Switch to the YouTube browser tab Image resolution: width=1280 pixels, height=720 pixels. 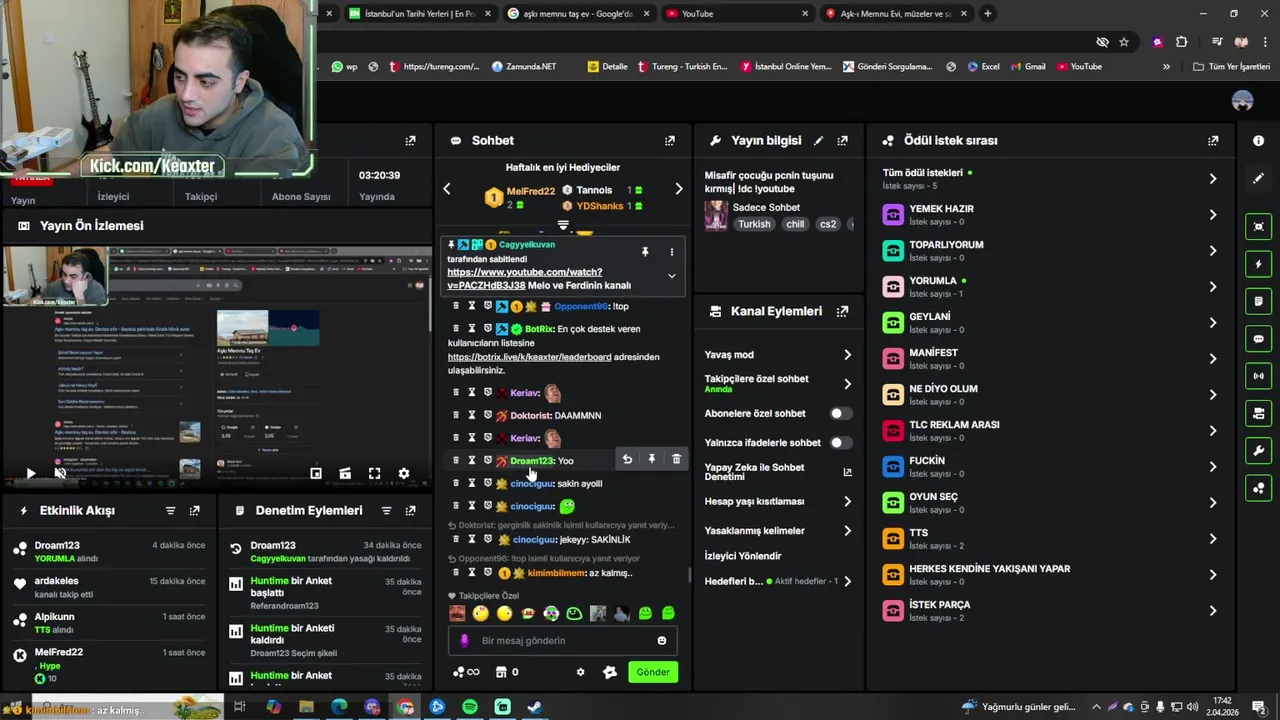pos(738,14)
